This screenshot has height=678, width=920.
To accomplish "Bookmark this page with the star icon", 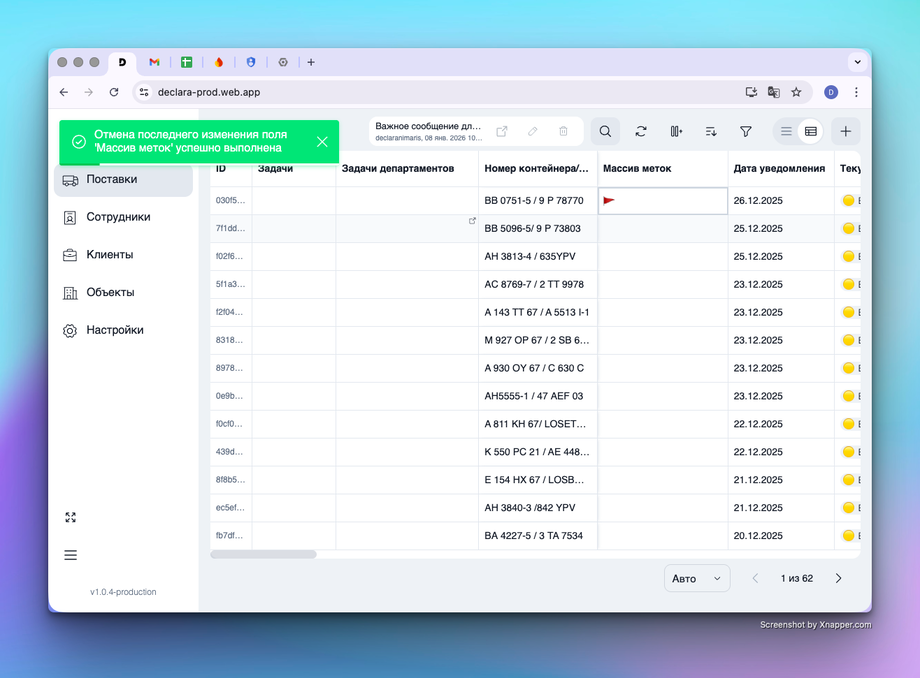I will 796,92.
